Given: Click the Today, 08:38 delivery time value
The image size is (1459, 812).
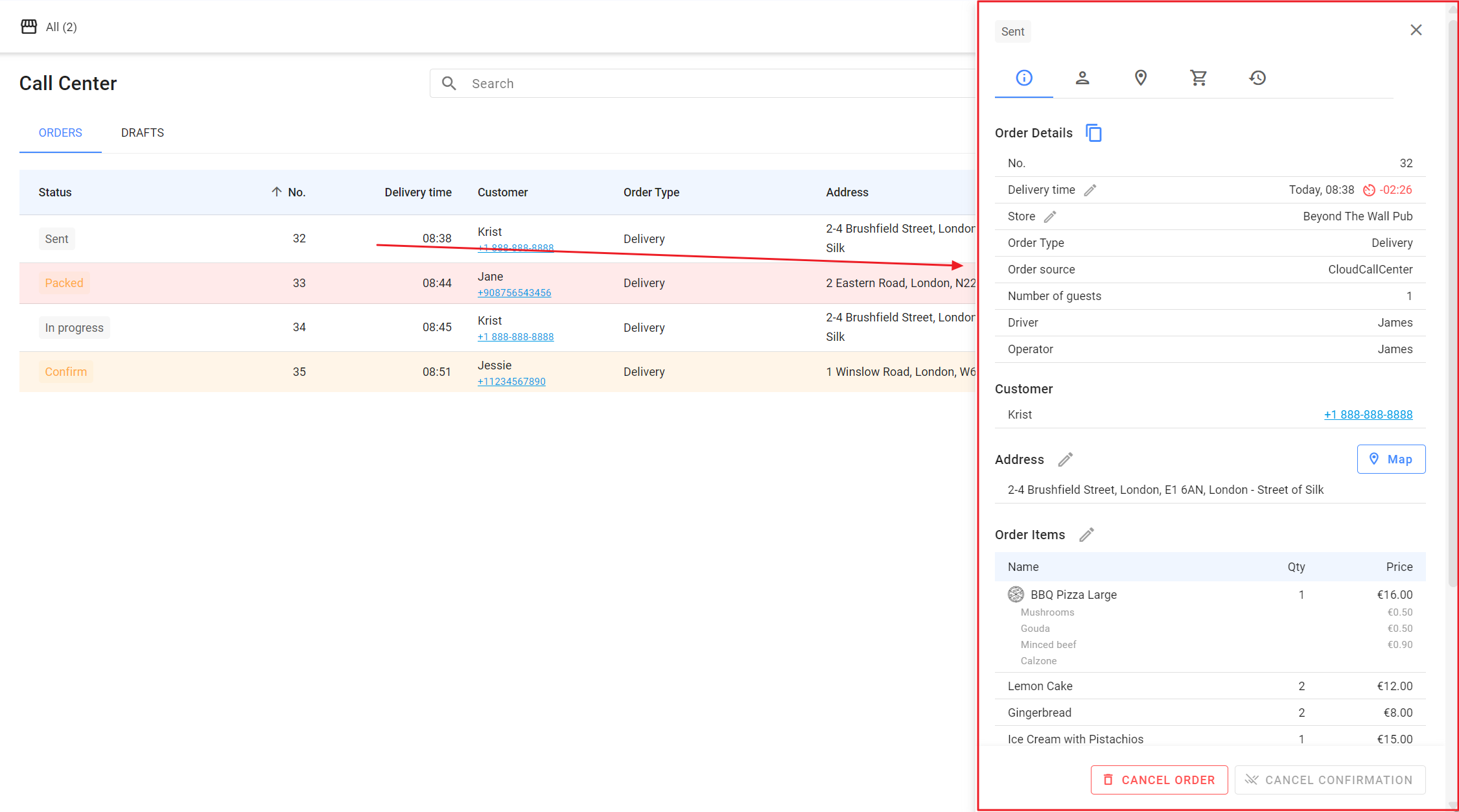Looking at the screenshot, I should click(x=1322, y=190).
